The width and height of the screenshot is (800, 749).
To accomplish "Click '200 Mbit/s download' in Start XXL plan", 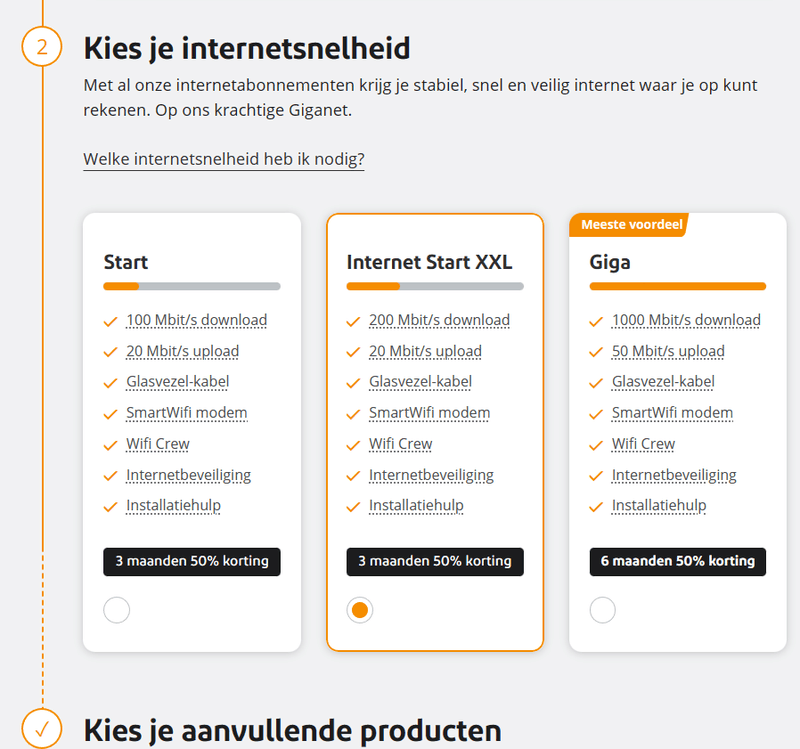I will pos(439,320).
